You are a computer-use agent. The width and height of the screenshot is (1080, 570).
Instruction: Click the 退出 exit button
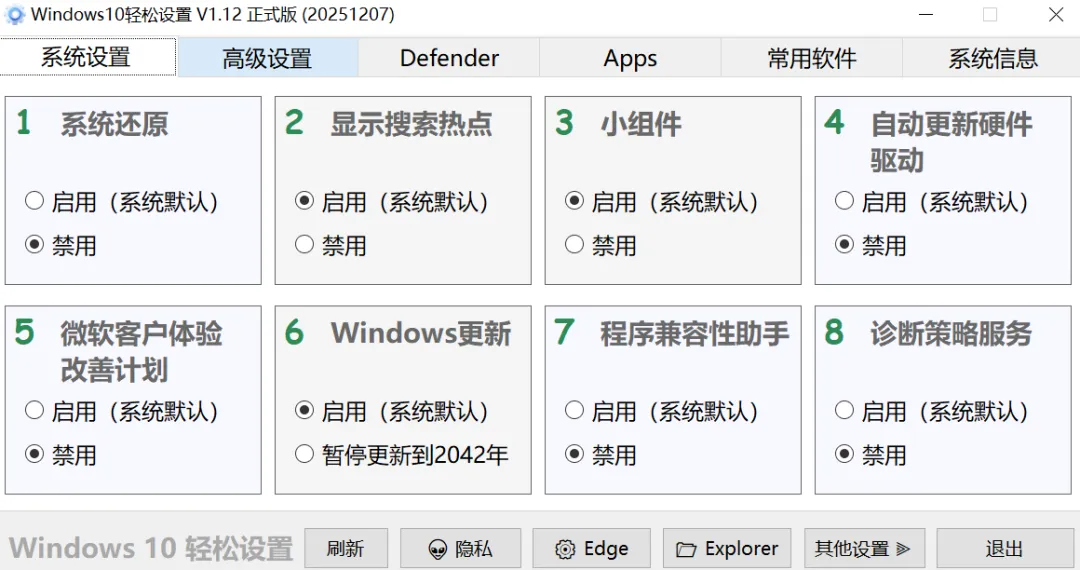pyautogui.click(x=1004, y=549)
